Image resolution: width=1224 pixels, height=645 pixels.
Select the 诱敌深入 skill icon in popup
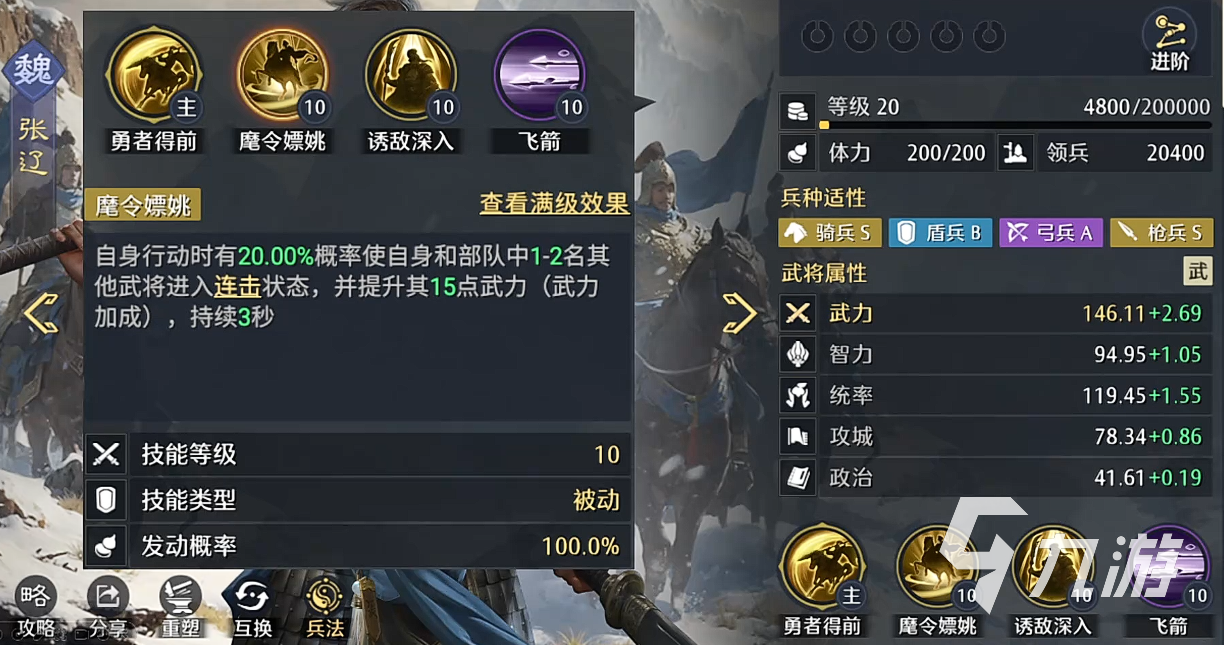click(x=411, y=76)
